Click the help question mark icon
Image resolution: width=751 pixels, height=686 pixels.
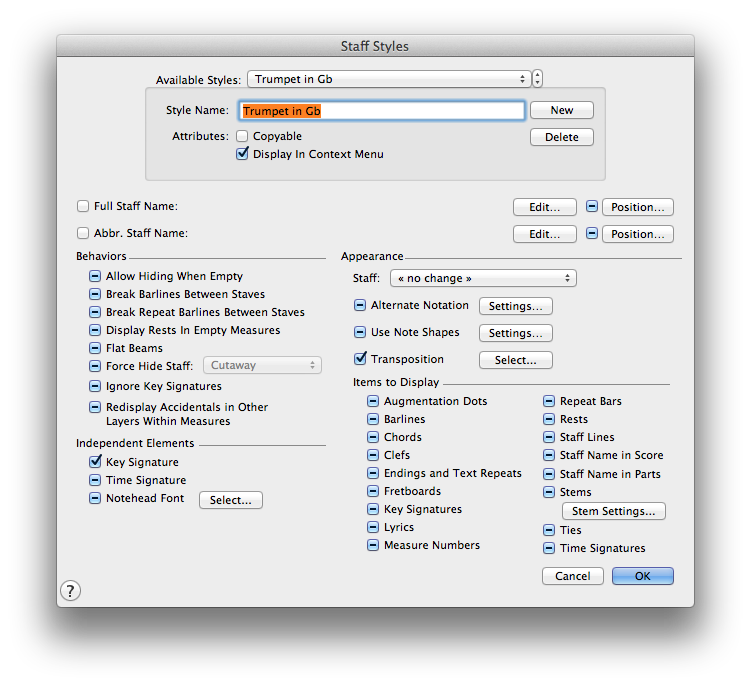(x=71, y=590)
